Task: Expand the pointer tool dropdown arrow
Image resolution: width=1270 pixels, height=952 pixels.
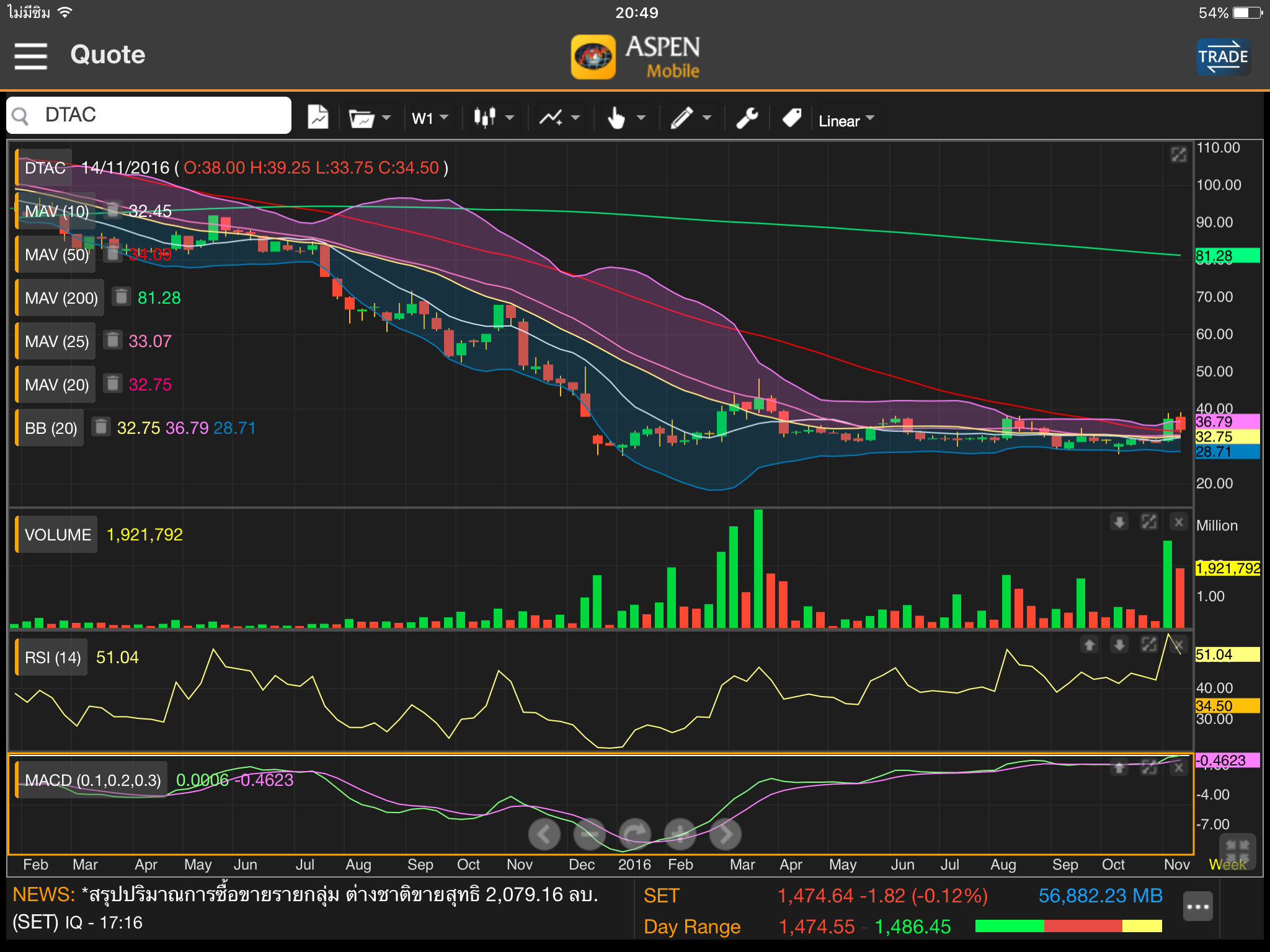Action: point(641,118)
